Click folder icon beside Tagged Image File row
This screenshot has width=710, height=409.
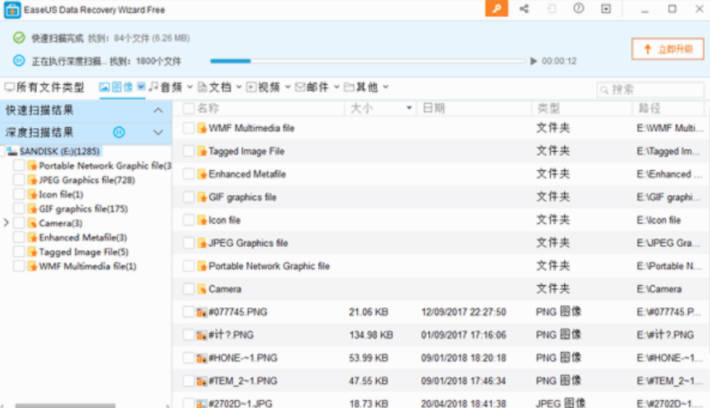tap(202, 151)
